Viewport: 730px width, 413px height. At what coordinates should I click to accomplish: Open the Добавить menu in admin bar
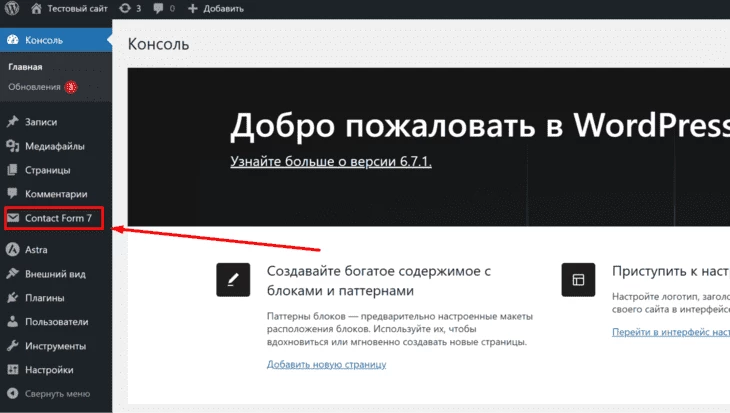tap(223, 8)
